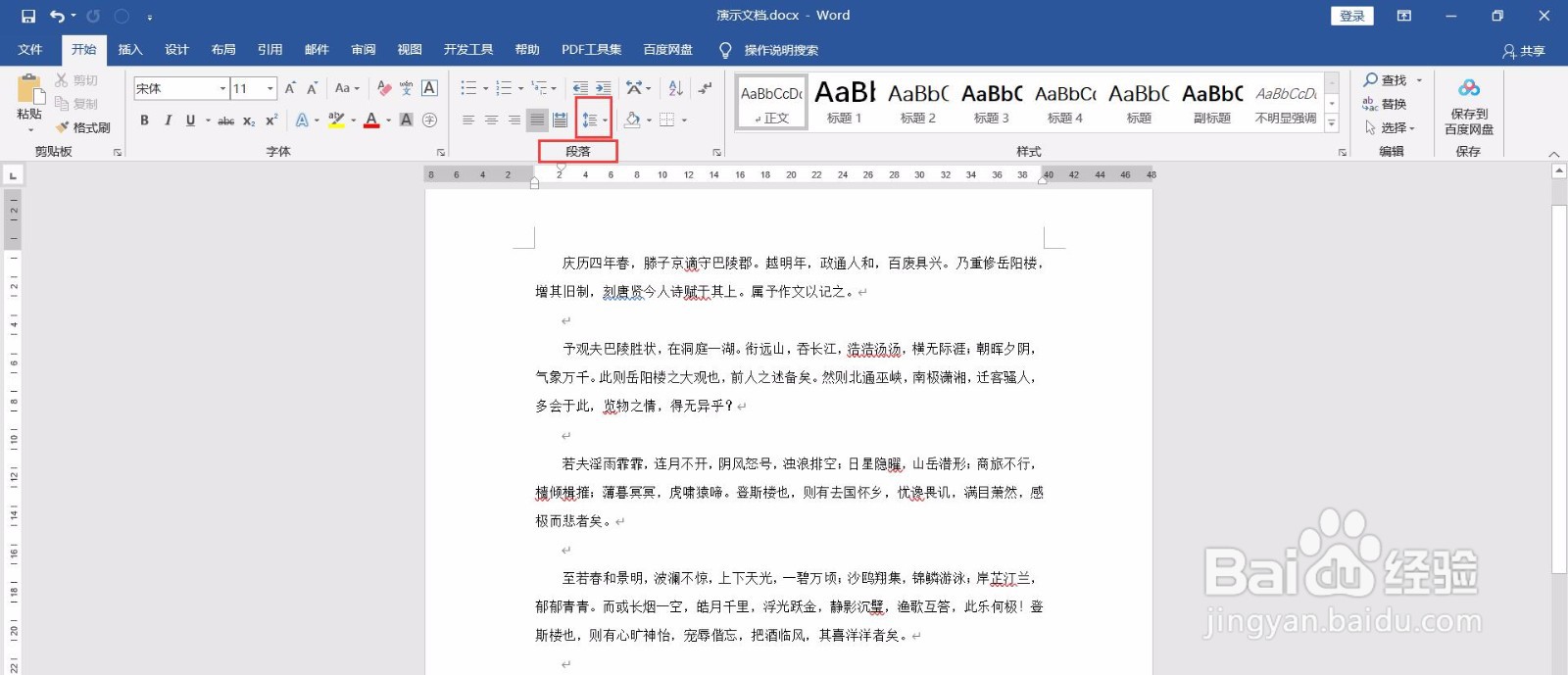Switch to the Layout (布局) tab
This screenshot has width=1568, height=675.
coord(223,49)
